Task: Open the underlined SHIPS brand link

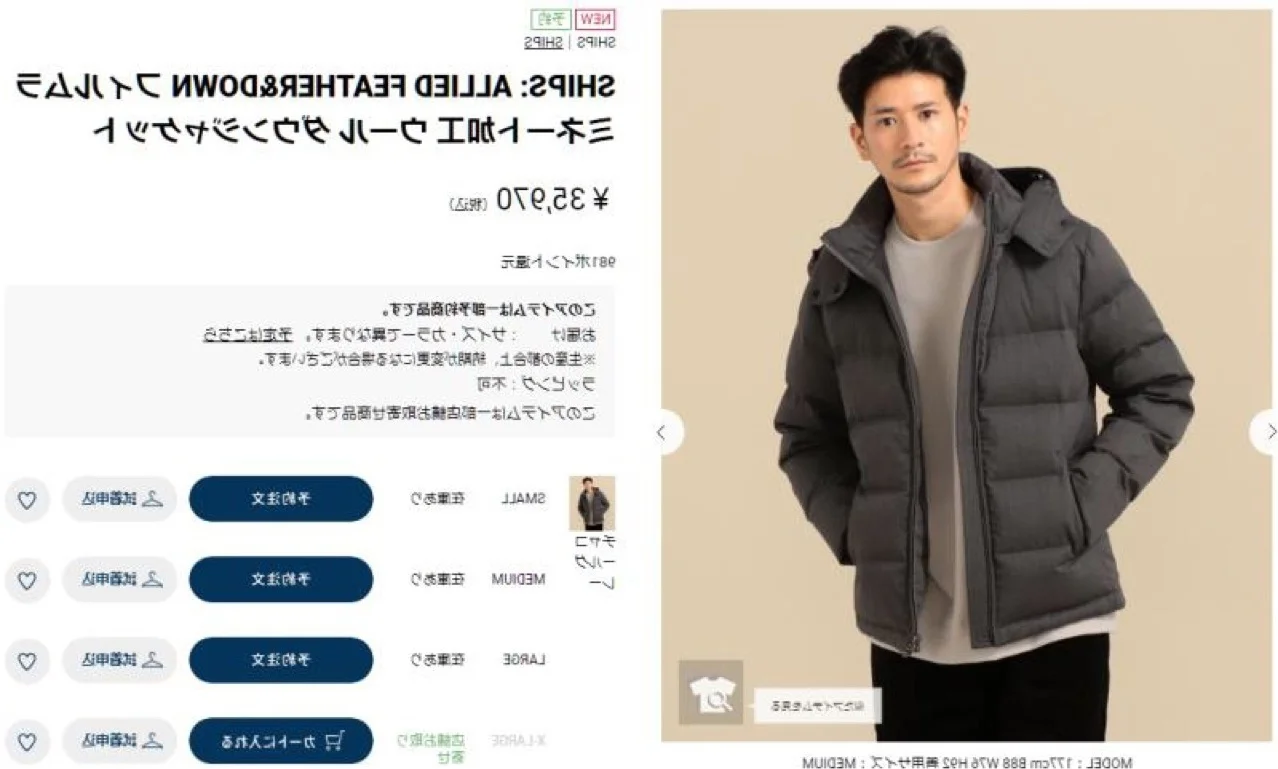Action: point(543,42)
